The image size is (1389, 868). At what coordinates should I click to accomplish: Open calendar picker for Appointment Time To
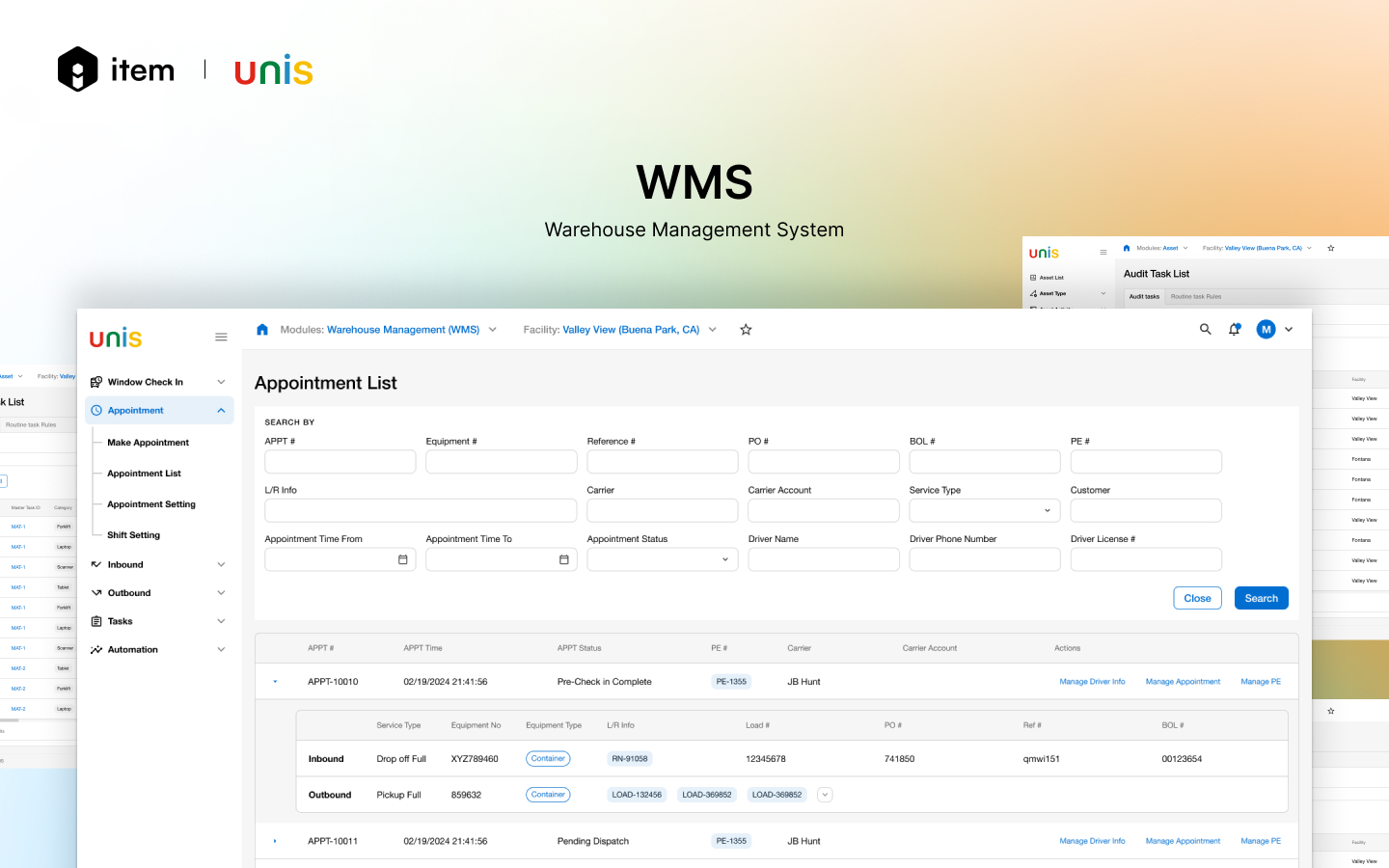point(564,559)
